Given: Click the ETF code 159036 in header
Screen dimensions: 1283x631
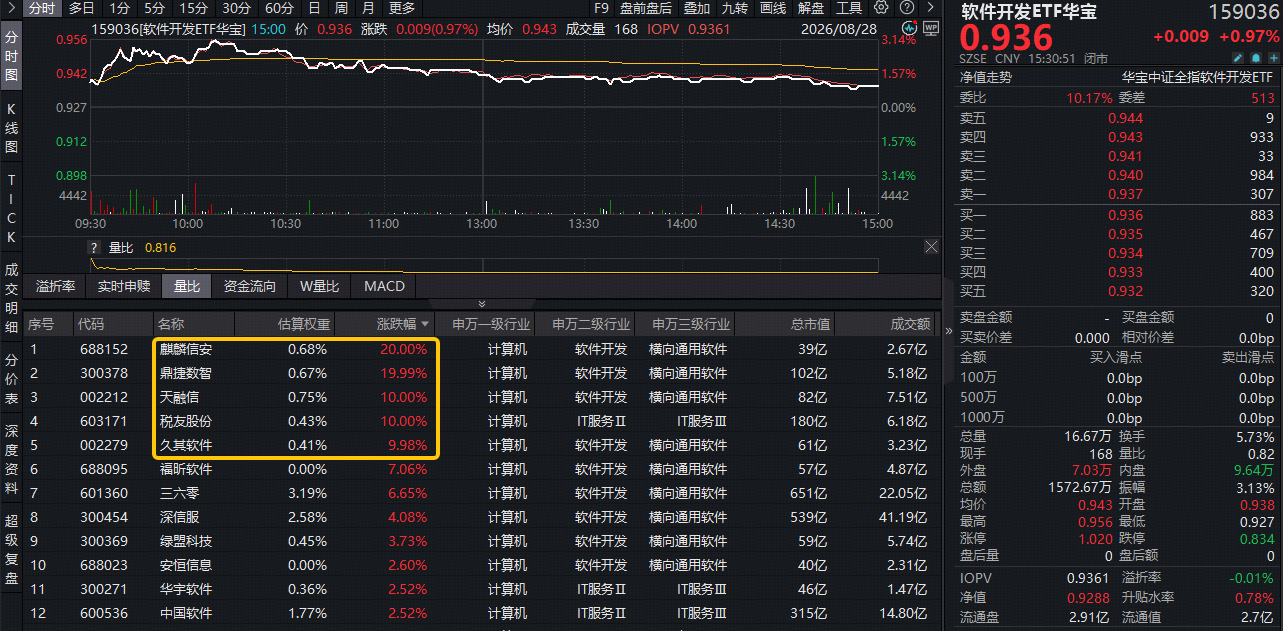Looking at the screenshot, I should pyautogui.click(x=1242, y=11).
